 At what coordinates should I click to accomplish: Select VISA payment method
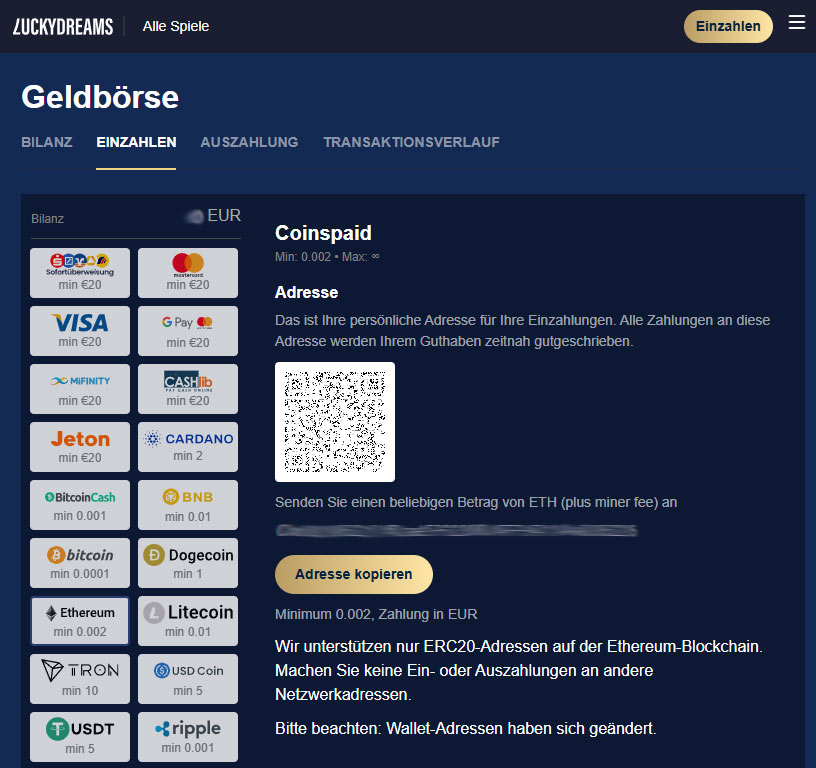point(80,331)
